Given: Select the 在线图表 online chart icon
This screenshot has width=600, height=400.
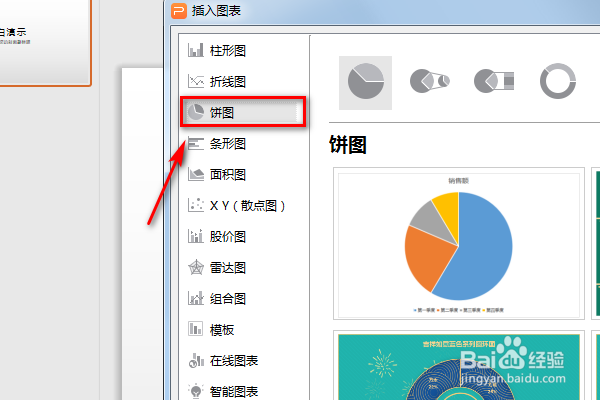Looking at the screenshot, I should (x=196, y=360).
